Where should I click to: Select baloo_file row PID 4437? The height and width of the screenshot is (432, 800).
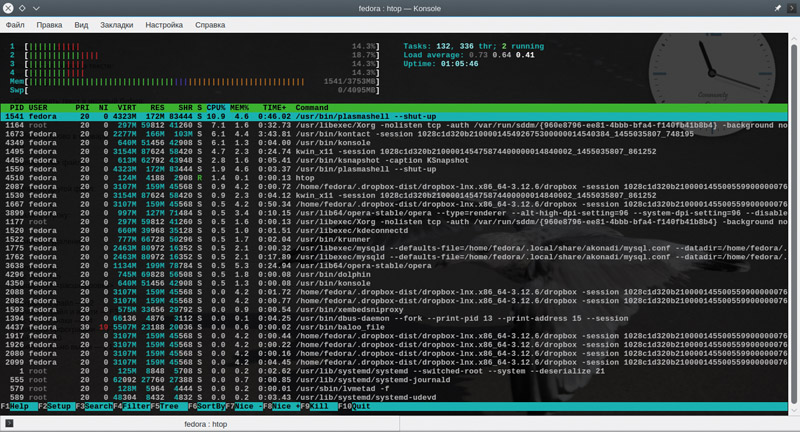(394, 327)
